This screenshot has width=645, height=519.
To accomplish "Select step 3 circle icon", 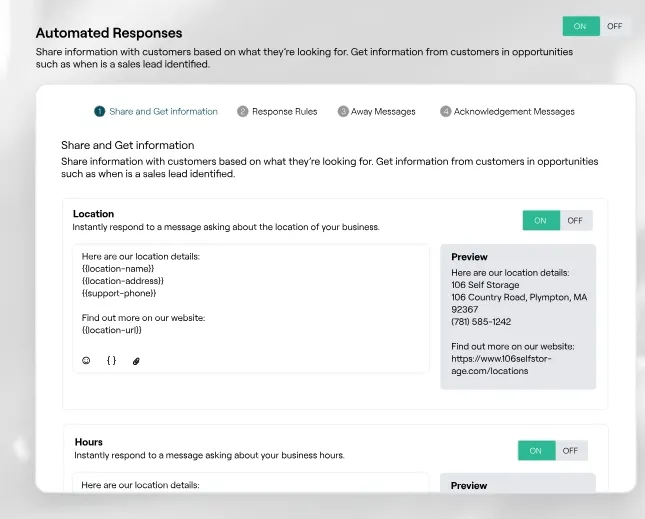I will click(x=343, y=111).
